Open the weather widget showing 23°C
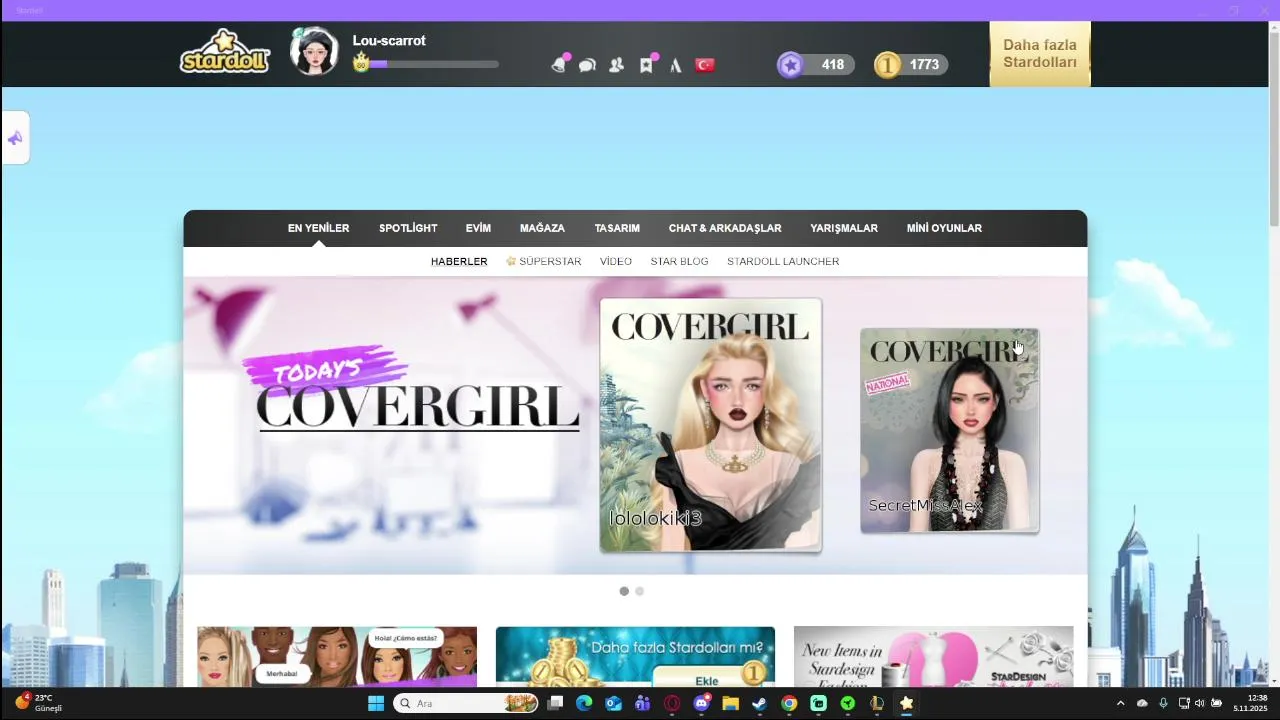The height and width of the screenshot is (720, 1280). [x=38, y=703]
